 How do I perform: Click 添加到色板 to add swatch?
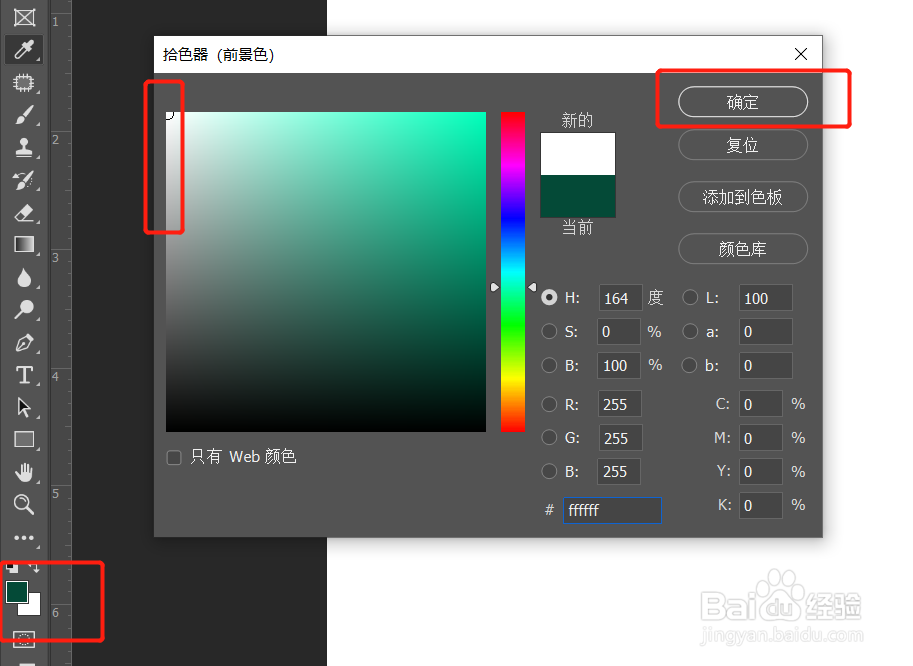743,197
